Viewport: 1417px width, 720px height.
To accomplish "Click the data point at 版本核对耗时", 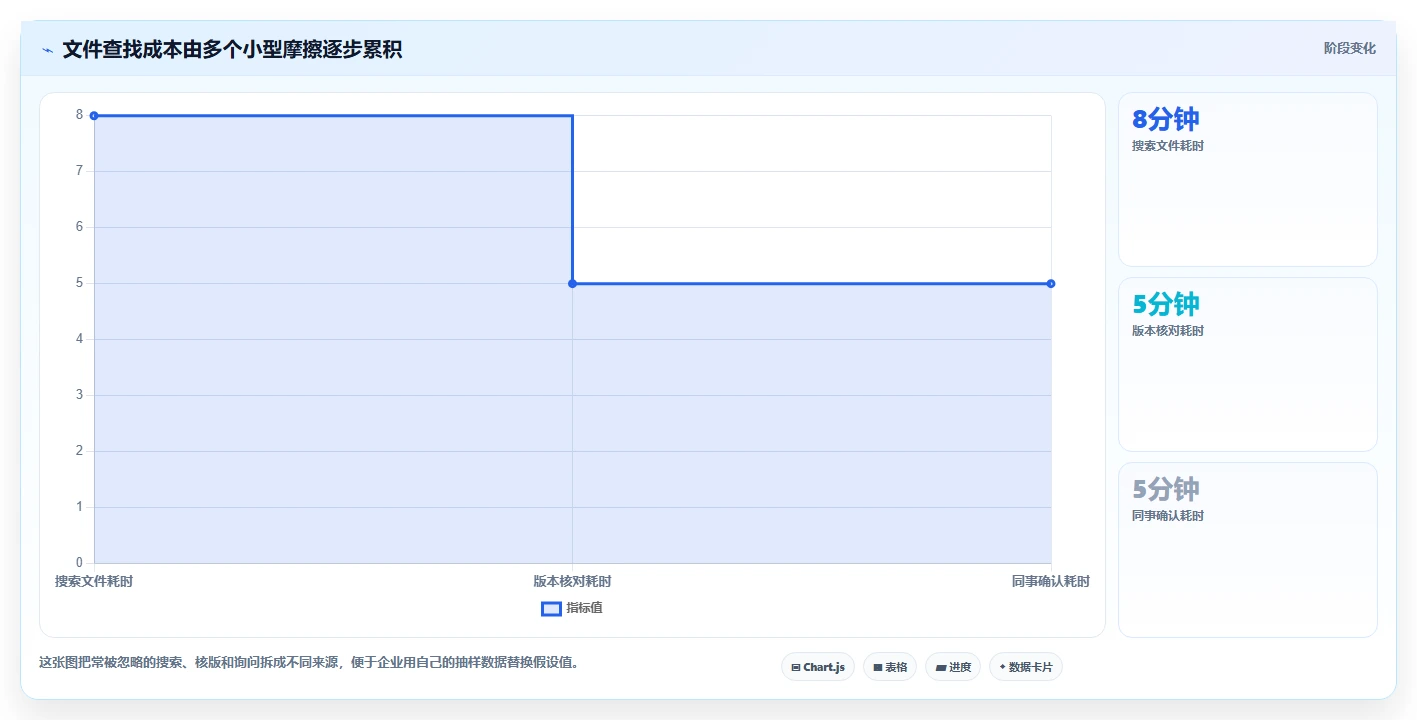I will (x=572, y=284).
